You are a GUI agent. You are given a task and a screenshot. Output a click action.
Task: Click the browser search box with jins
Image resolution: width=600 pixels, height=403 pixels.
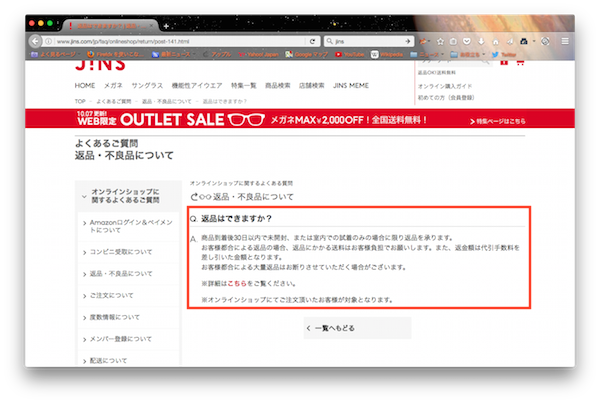coord(369,41)
